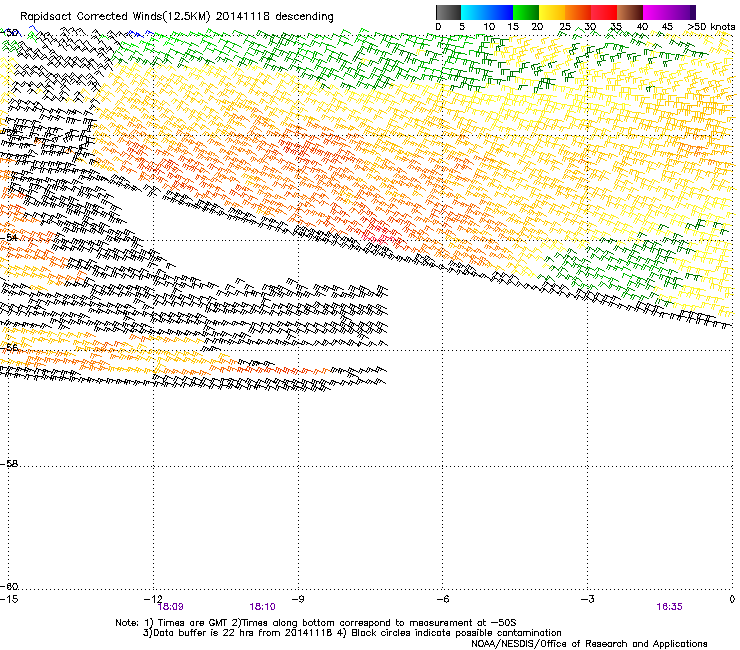Click the latitude label '-58'
740x650 pixels.
tap(9, 464)
